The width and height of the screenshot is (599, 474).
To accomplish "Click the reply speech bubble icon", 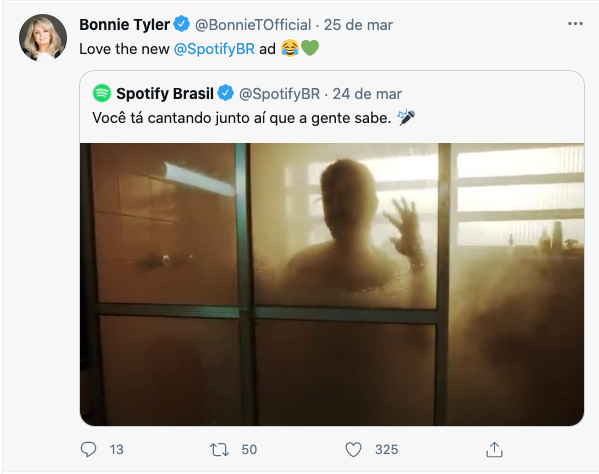I will [88, 450].
